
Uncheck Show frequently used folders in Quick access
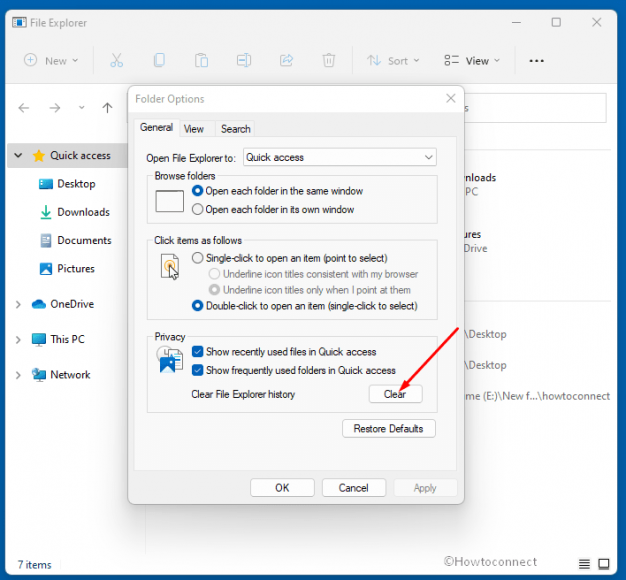[197, 370]
